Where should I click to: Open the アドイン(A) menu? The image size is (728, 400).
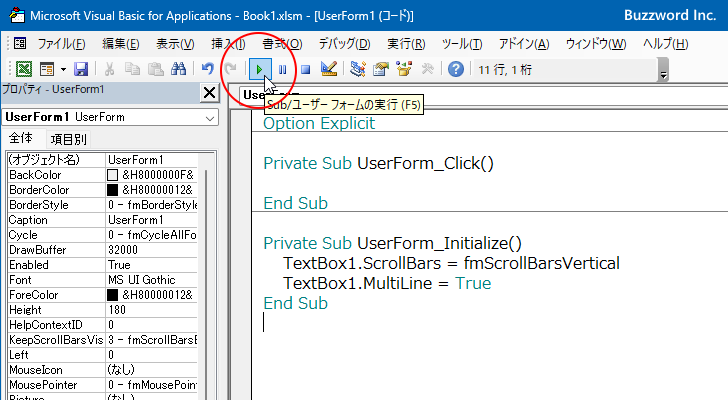coord(524,44)
